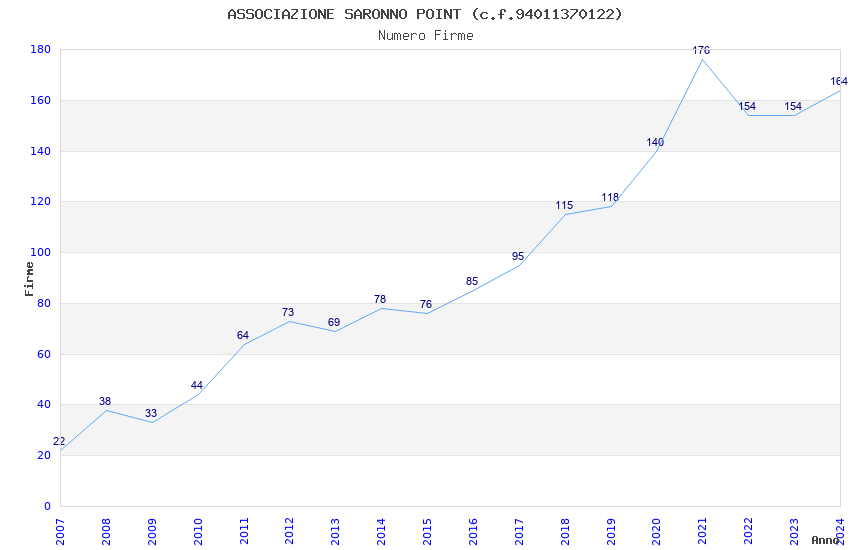Click the y-axis tick value 0
The width and height of the screenshot is (850, 550).
click(x=48, y=507)
